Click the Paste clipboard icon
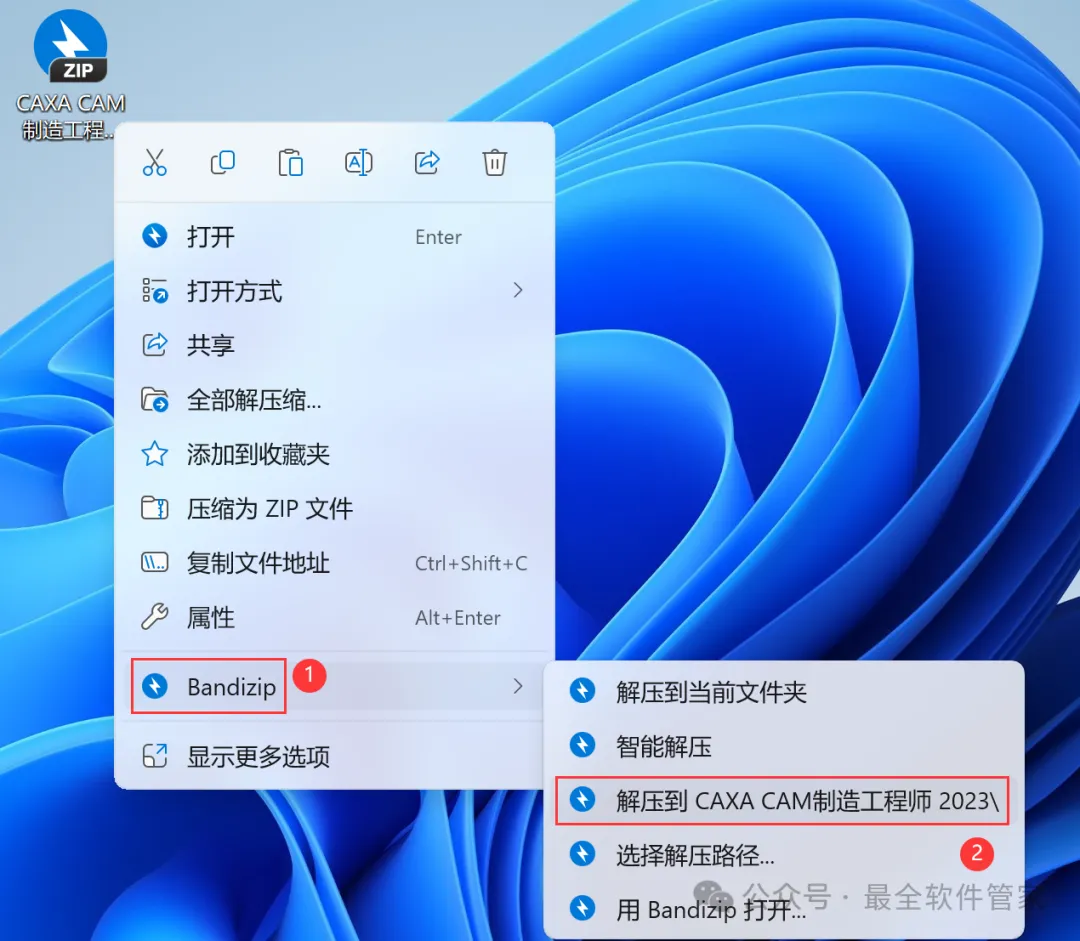This screenshot has width=1080, height=941. (290, 163)
